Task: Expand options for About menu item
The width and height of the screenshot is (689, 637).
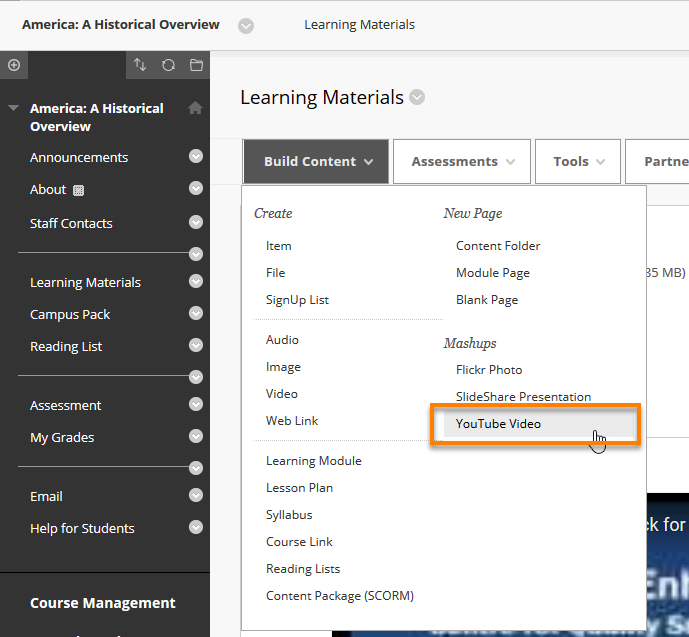Action: (196, 188)
